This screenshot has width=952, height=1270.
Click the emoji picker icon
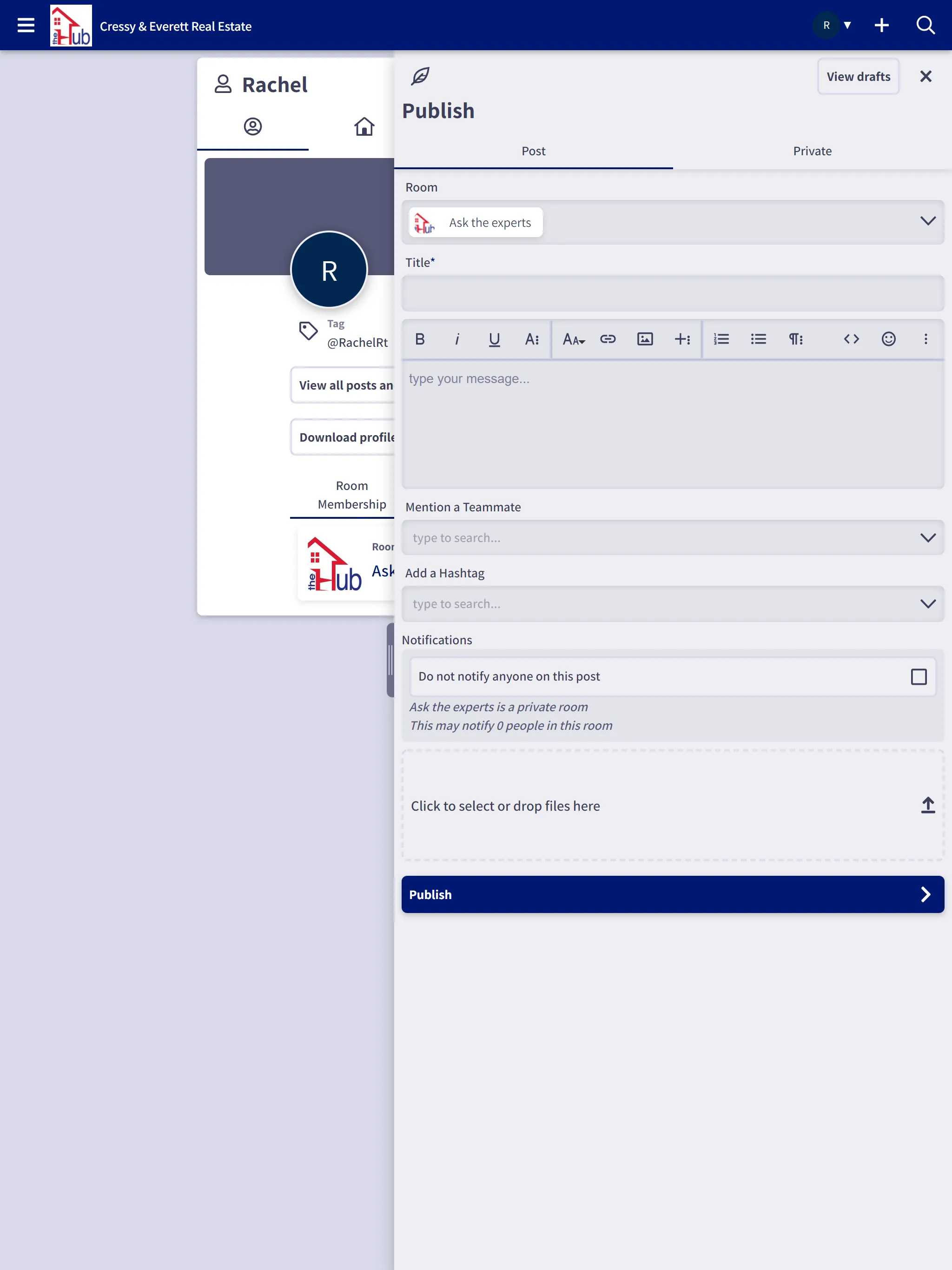tap(889, 339)
